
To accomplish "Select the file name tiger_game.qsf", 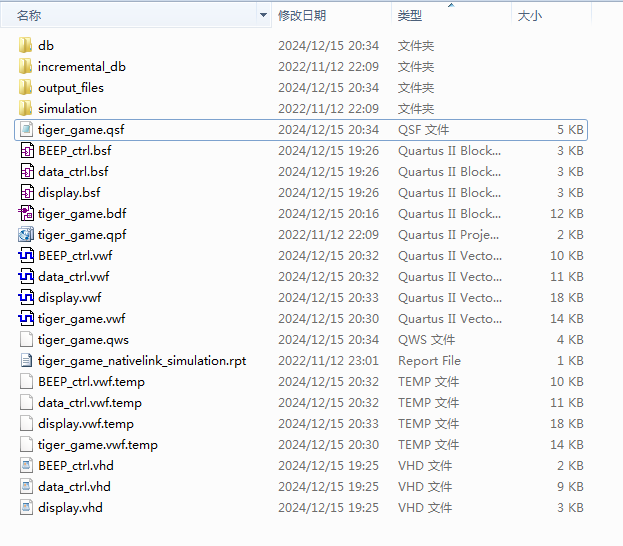I will 81,130.
